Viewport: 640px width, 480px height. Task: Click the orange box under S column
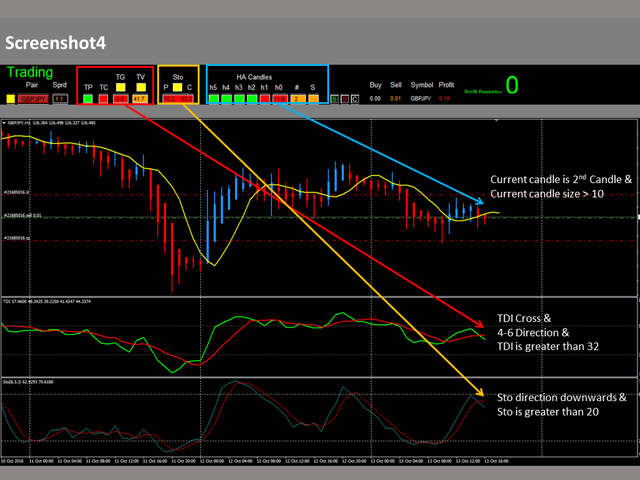pyautogui.click(x=313, y=99)
